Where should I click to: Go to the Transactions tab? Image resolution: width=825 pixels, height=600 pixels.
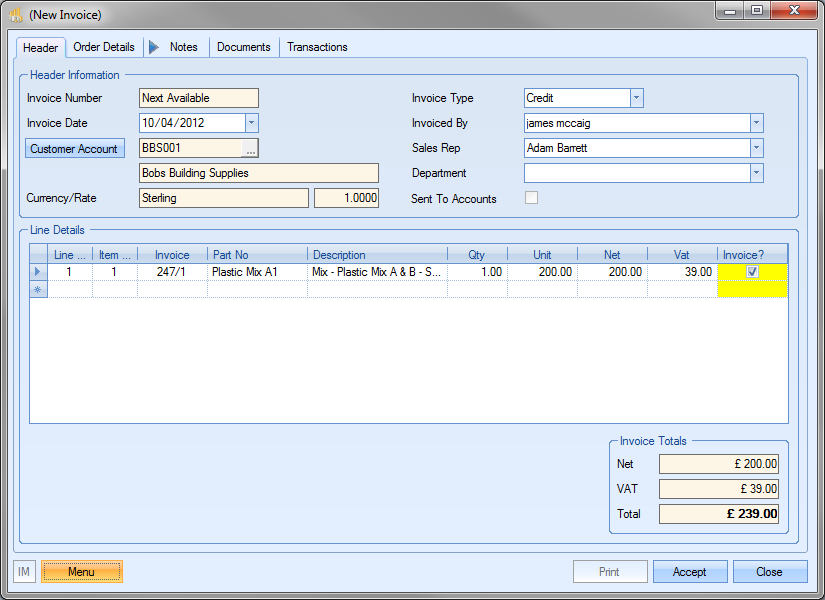317,47
